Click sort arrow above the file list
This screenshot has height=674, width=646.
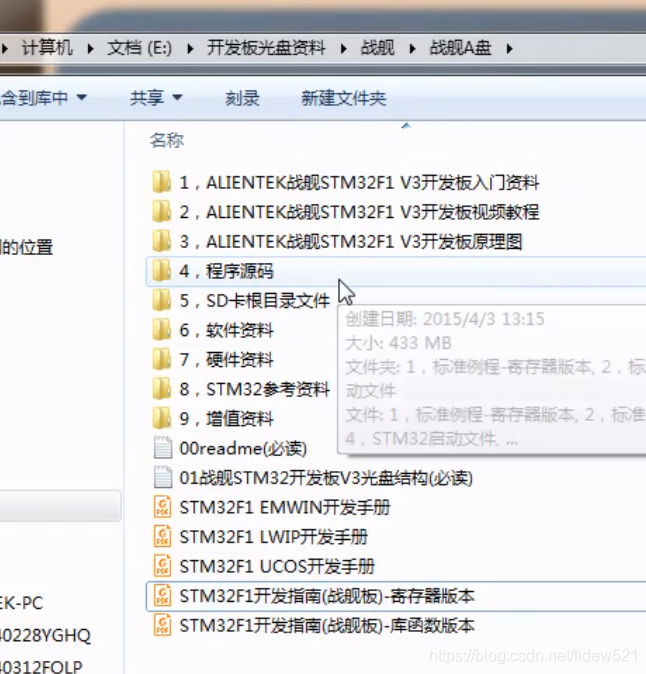point(406,126)
